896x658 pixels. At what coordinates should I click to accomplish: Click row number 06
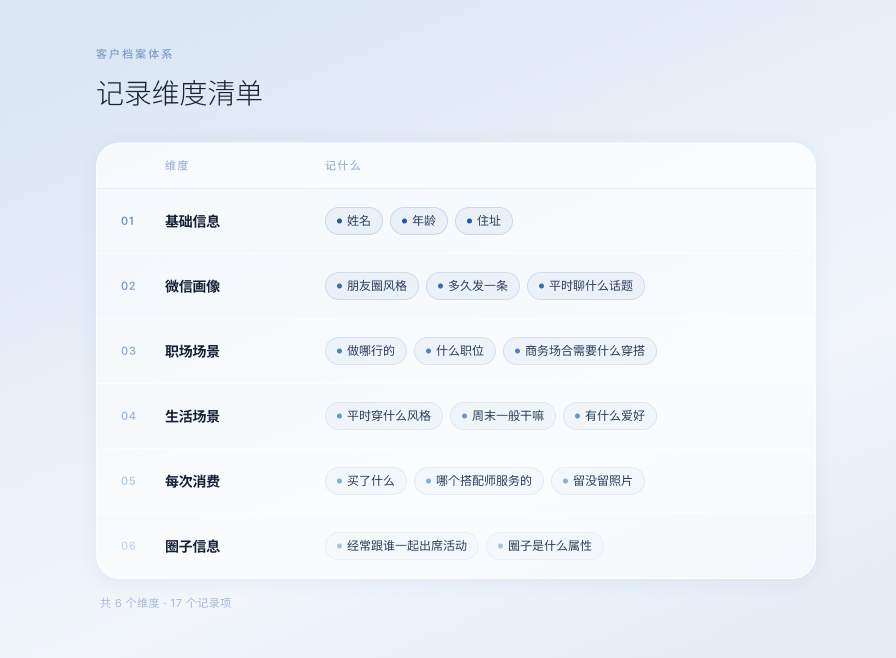click(128, 547)
